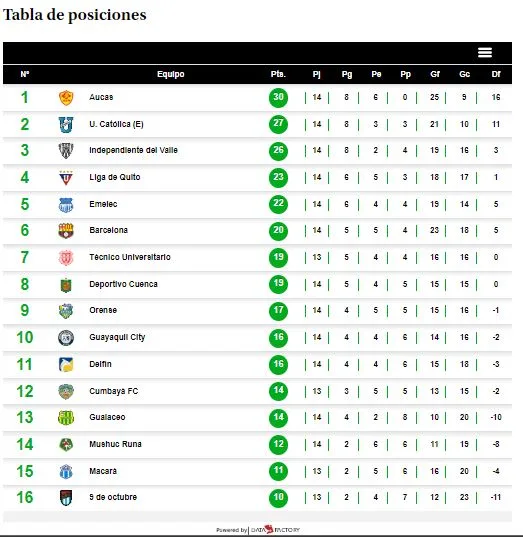Click the Equipo column header
This screenshot has width=523, height=537.
pyautogui.click(x=171, y=74)
